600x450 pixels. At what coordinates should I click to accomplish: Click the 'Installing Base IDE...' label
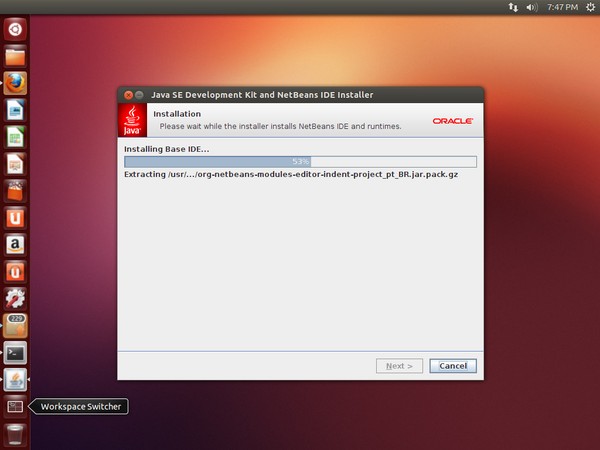(x=166, y=149)
